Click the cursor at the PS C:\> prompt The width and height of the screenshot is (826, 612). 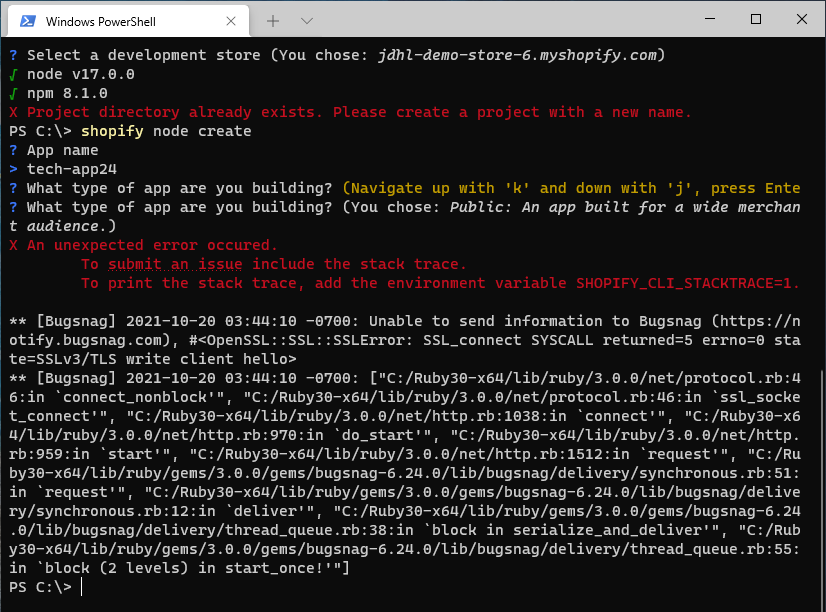(x=80, y=586)
